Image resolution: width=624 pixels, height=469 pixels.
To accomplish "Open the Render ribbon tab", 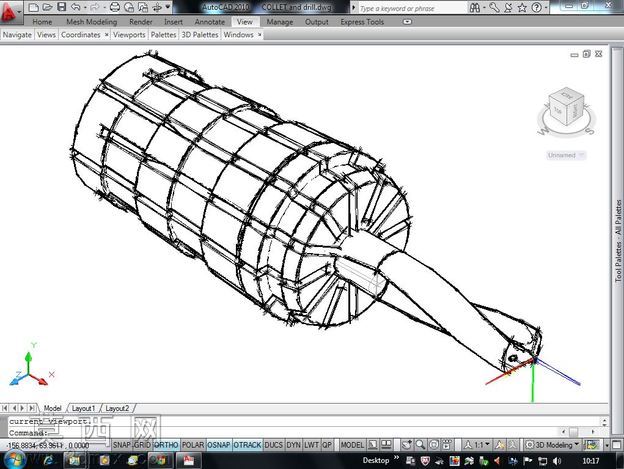I will [x=140, y=22].
